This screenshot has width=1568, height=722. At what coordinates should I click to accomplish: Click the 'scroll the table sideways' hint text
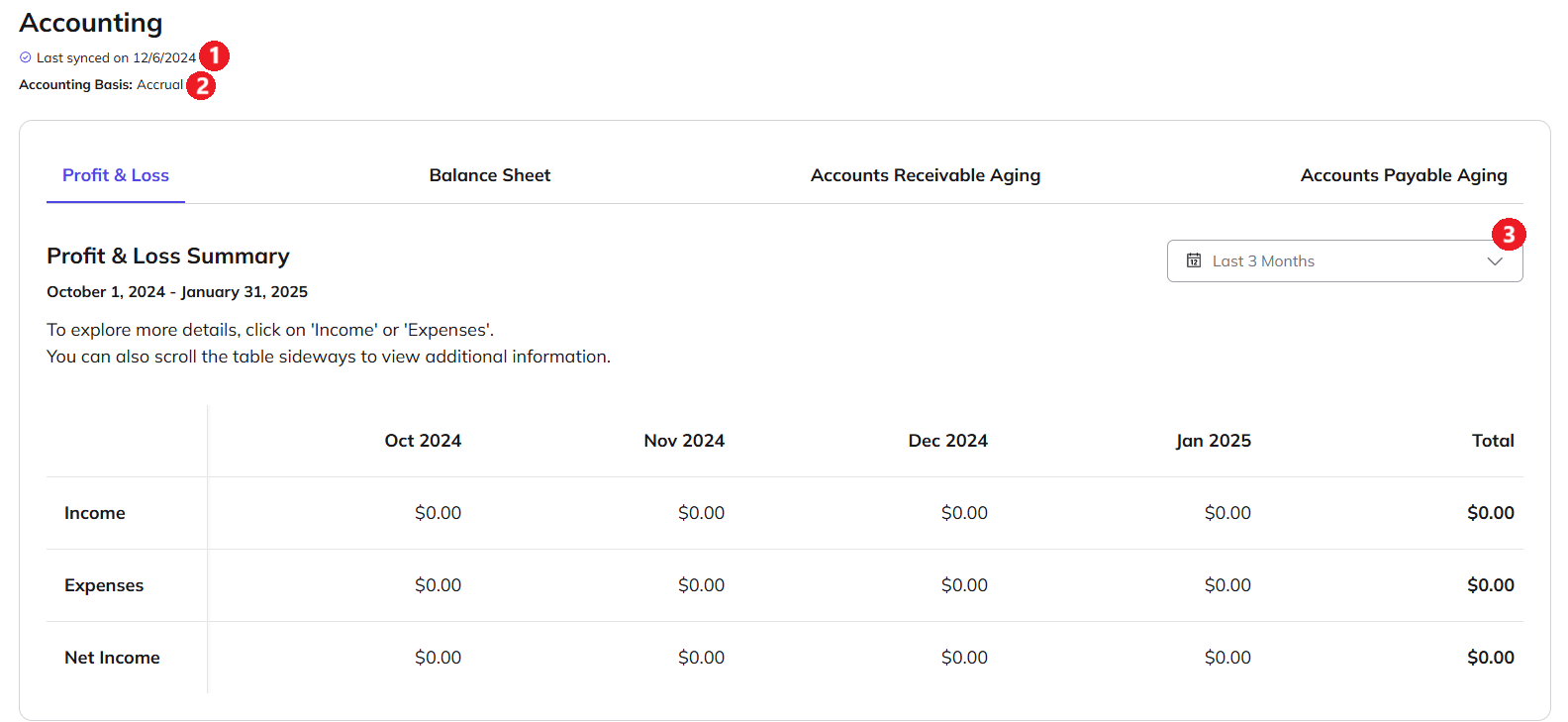pyautogui.click(x=329, y=357)
